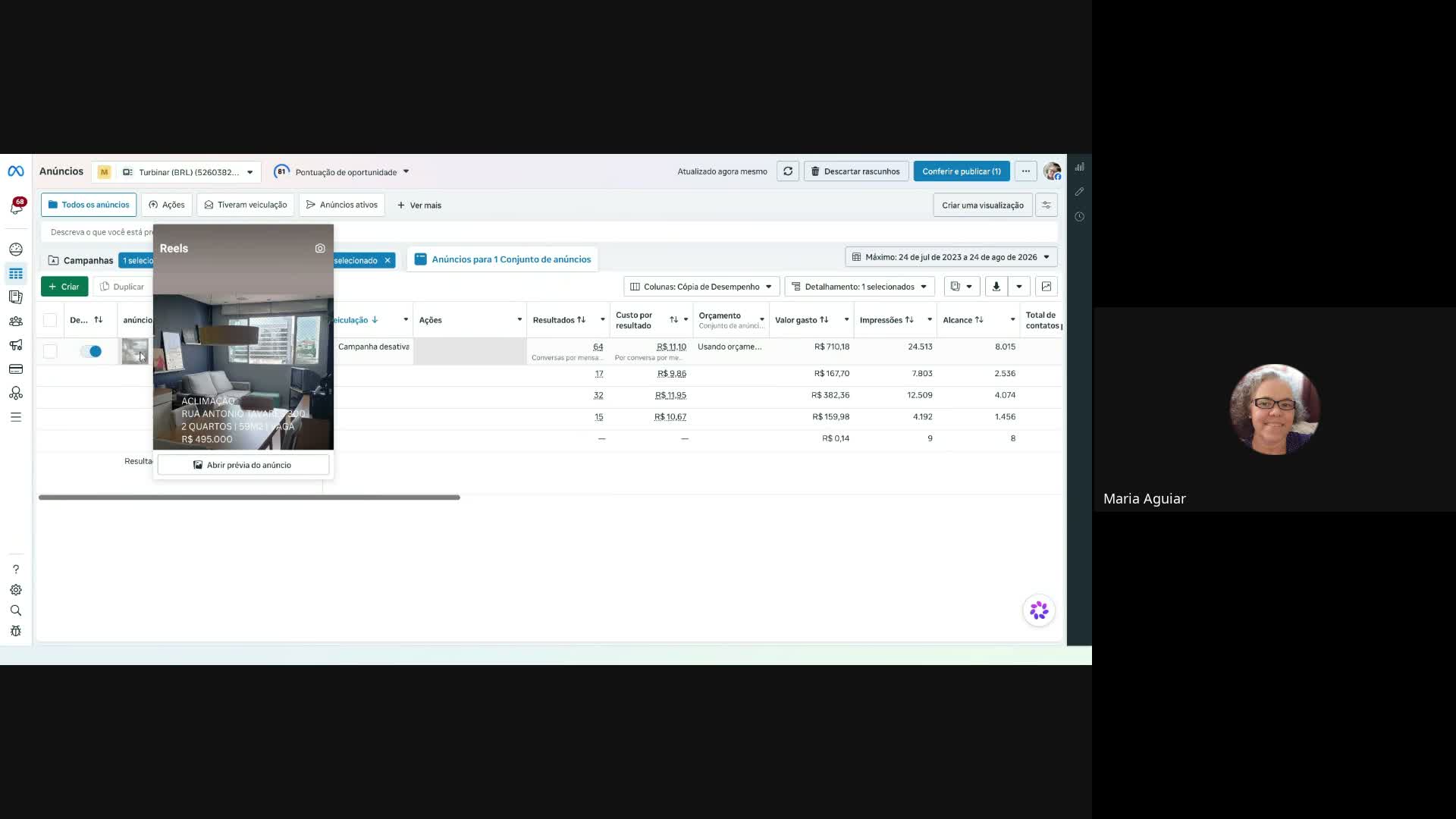The image size is (1456, 819).
Task: Open notifications bell with 68 badge
Action: point(16,206)
